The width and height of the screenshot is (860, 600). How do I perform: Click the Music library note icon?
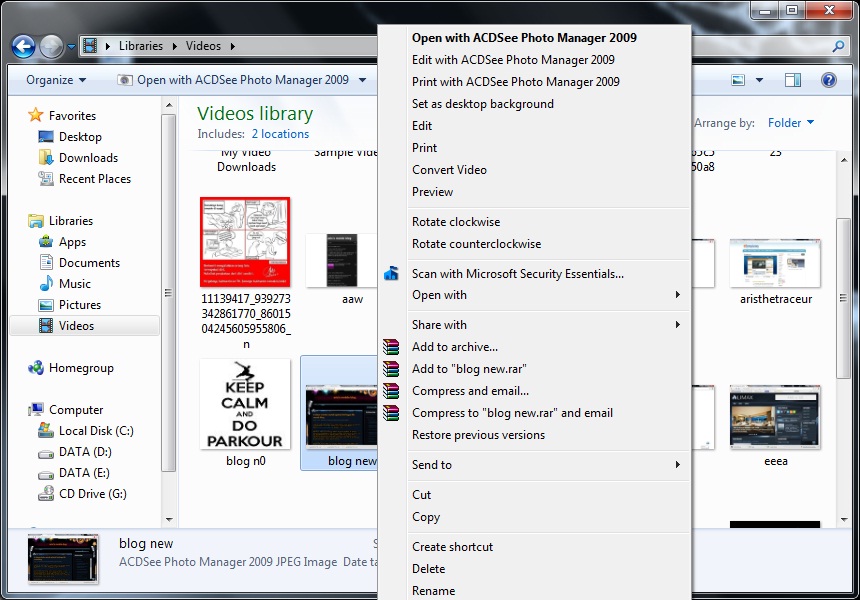coord(46,284)
